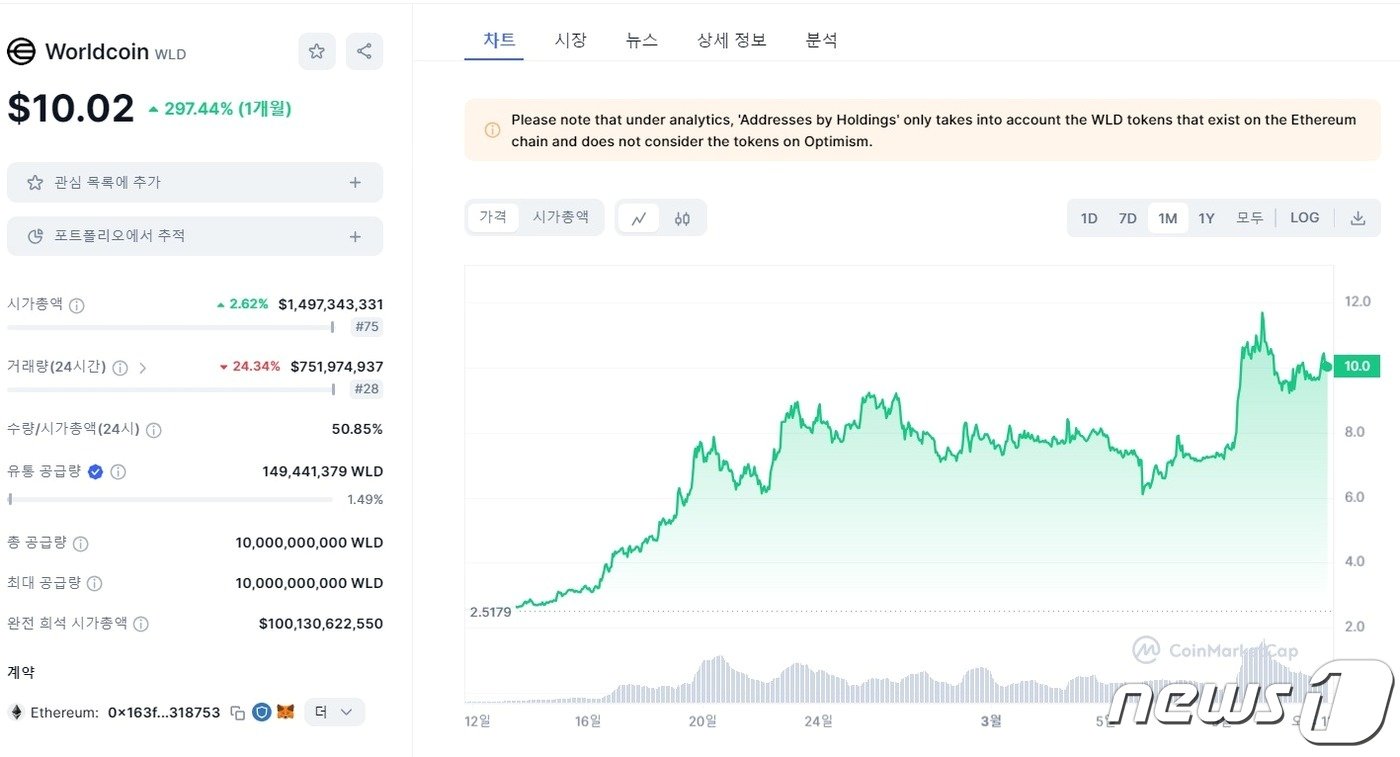Show info for 완전 희석 시가총액

pos(141,624)
